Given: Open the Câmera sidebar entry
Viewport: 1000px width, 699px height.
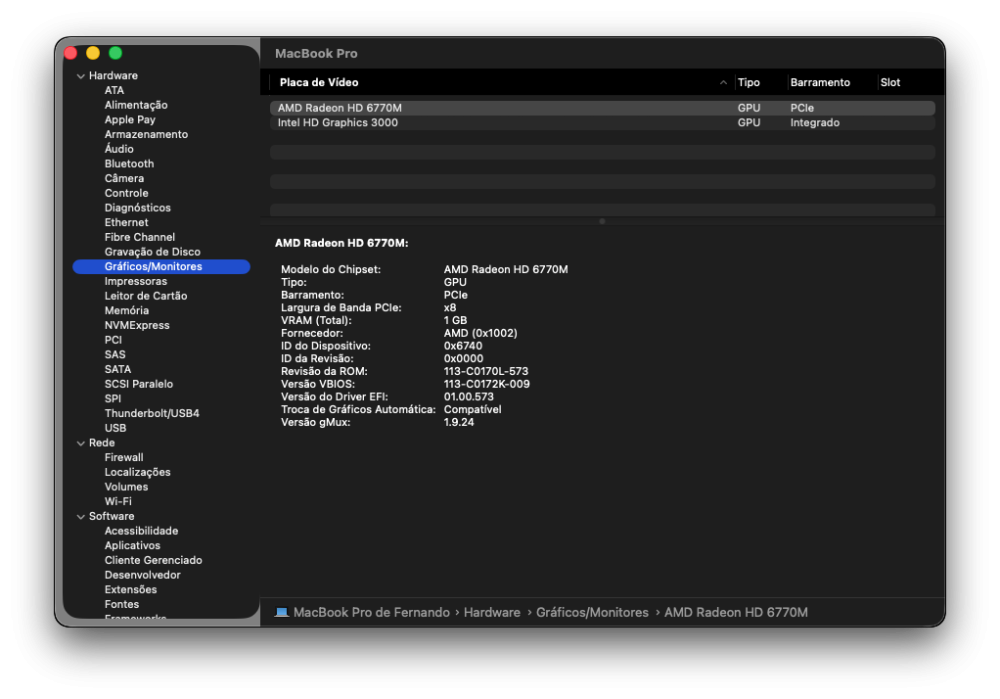Looking at the screenshot, I should pyautogui.click(x=124, y=179).
